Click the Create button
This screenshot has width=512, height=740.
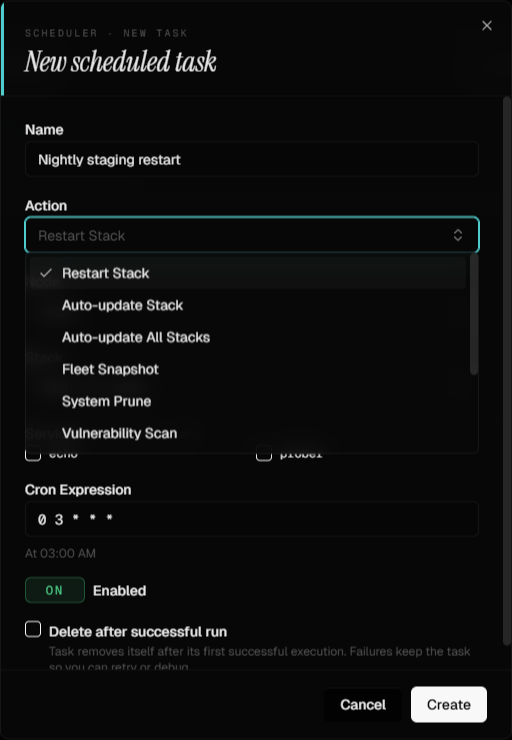click(x=449, y=705)
